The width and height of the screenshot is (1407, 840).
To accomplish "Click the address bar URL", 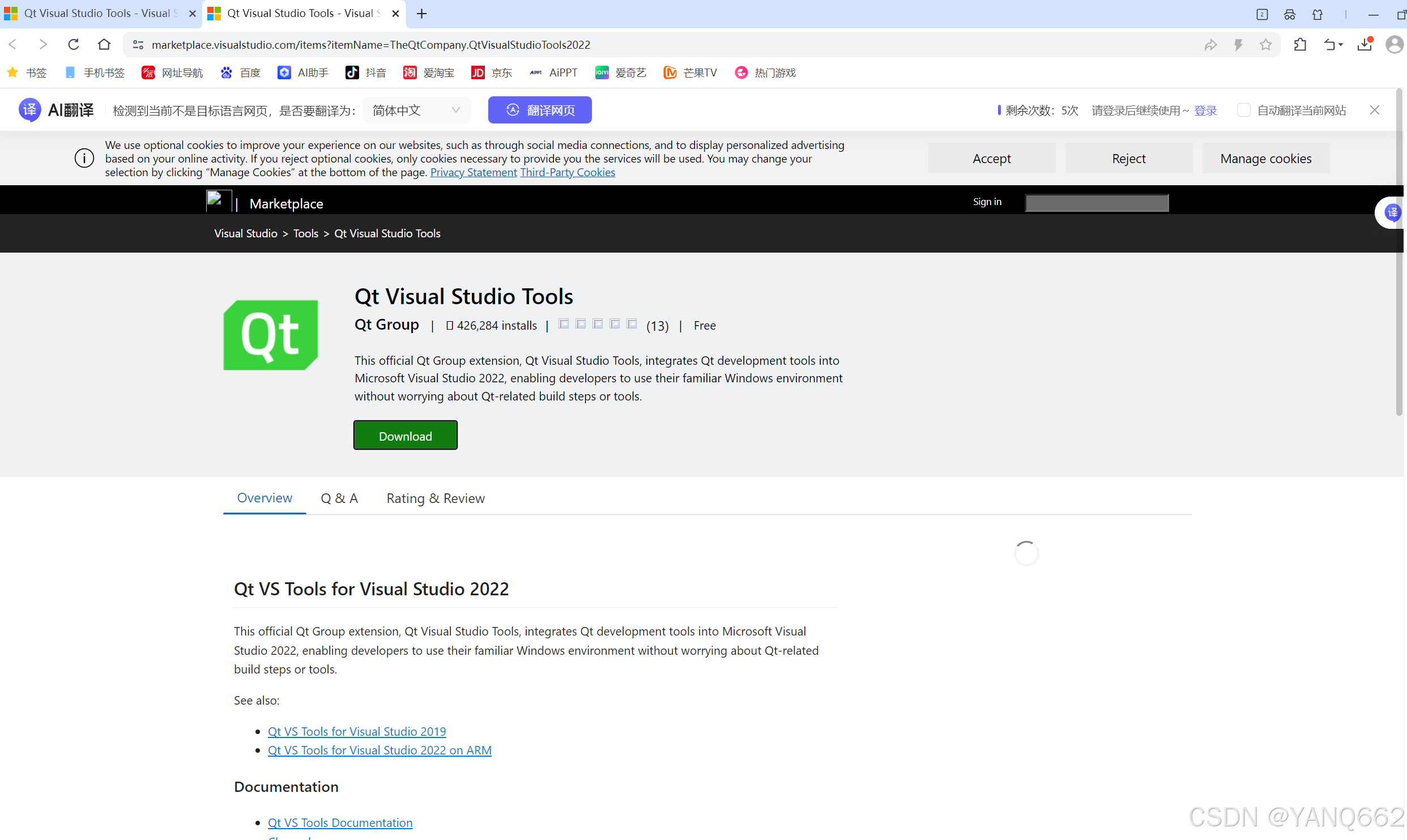I will (371, 45).
